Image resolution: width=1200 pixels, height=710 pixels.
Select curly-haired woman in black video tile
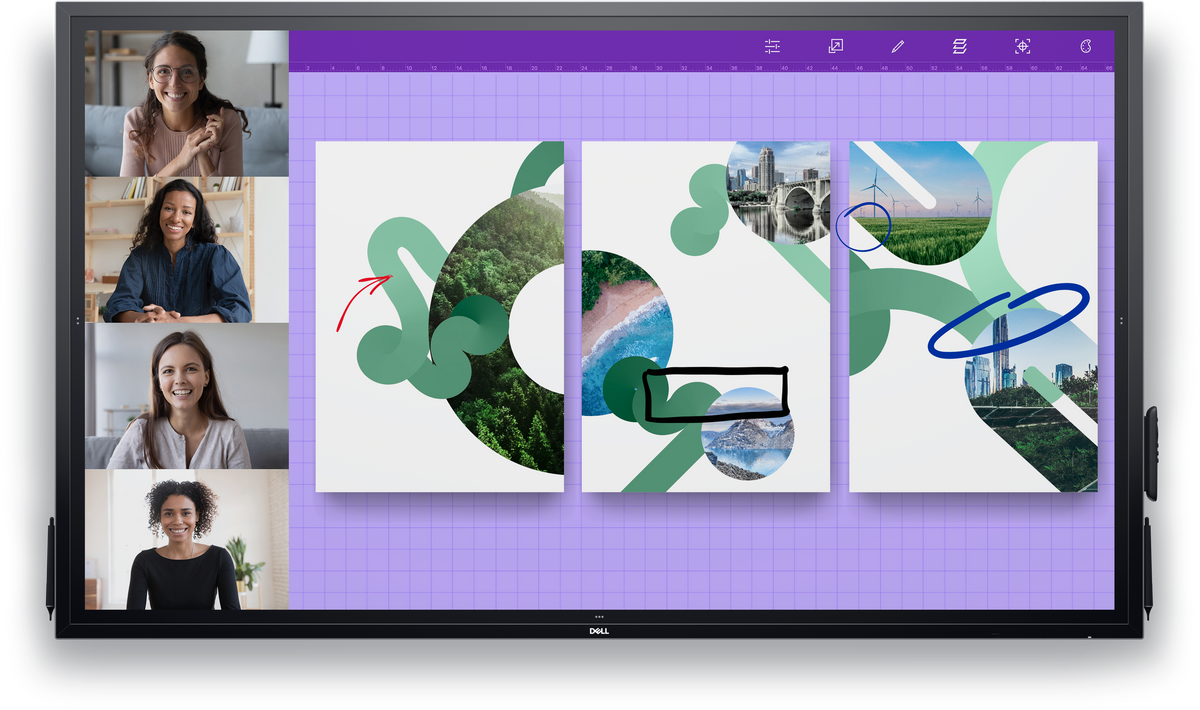pos(187,540)
